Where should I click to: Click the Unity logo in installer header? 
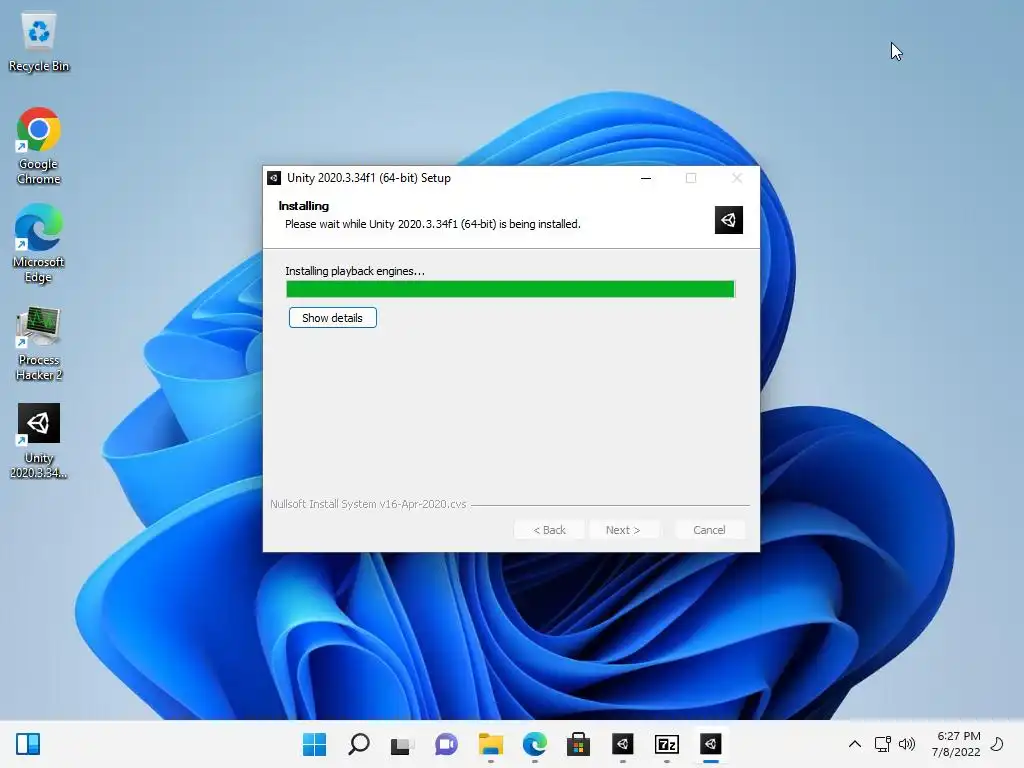pos(728,220)
